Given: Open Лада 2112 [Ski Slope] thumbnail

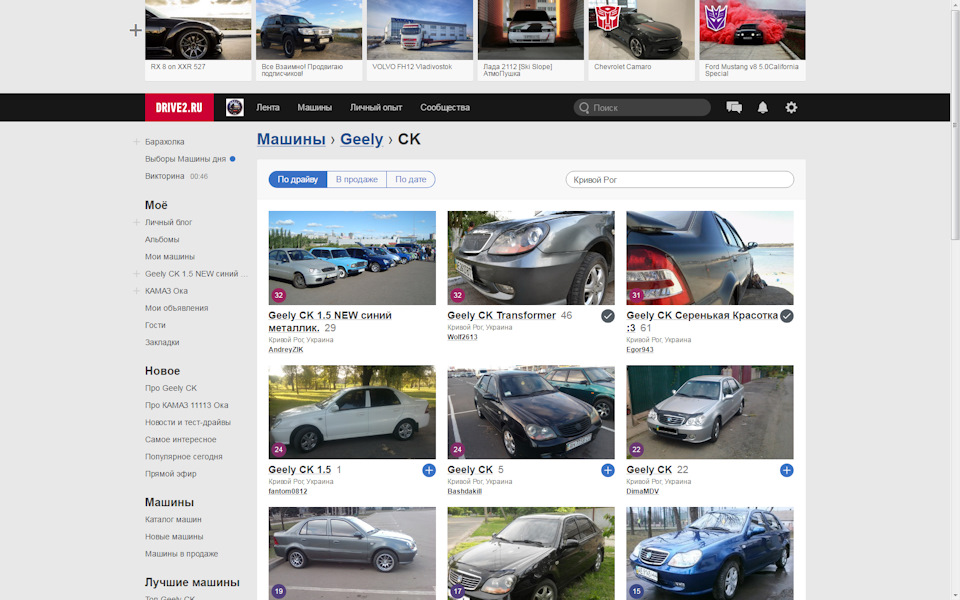Looking at the screenshot, I should click(531, 29).
